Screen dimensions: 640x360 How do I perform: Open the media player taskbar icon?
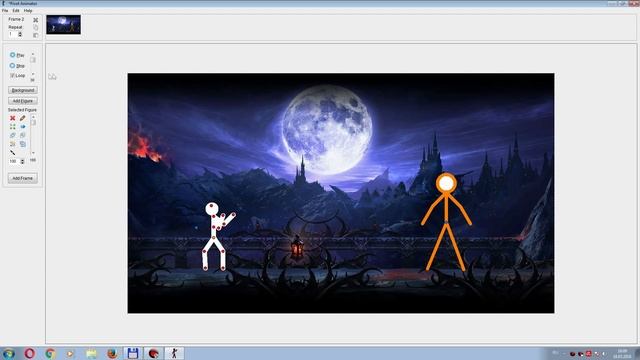pyautogui.click(x=70, y=353)
